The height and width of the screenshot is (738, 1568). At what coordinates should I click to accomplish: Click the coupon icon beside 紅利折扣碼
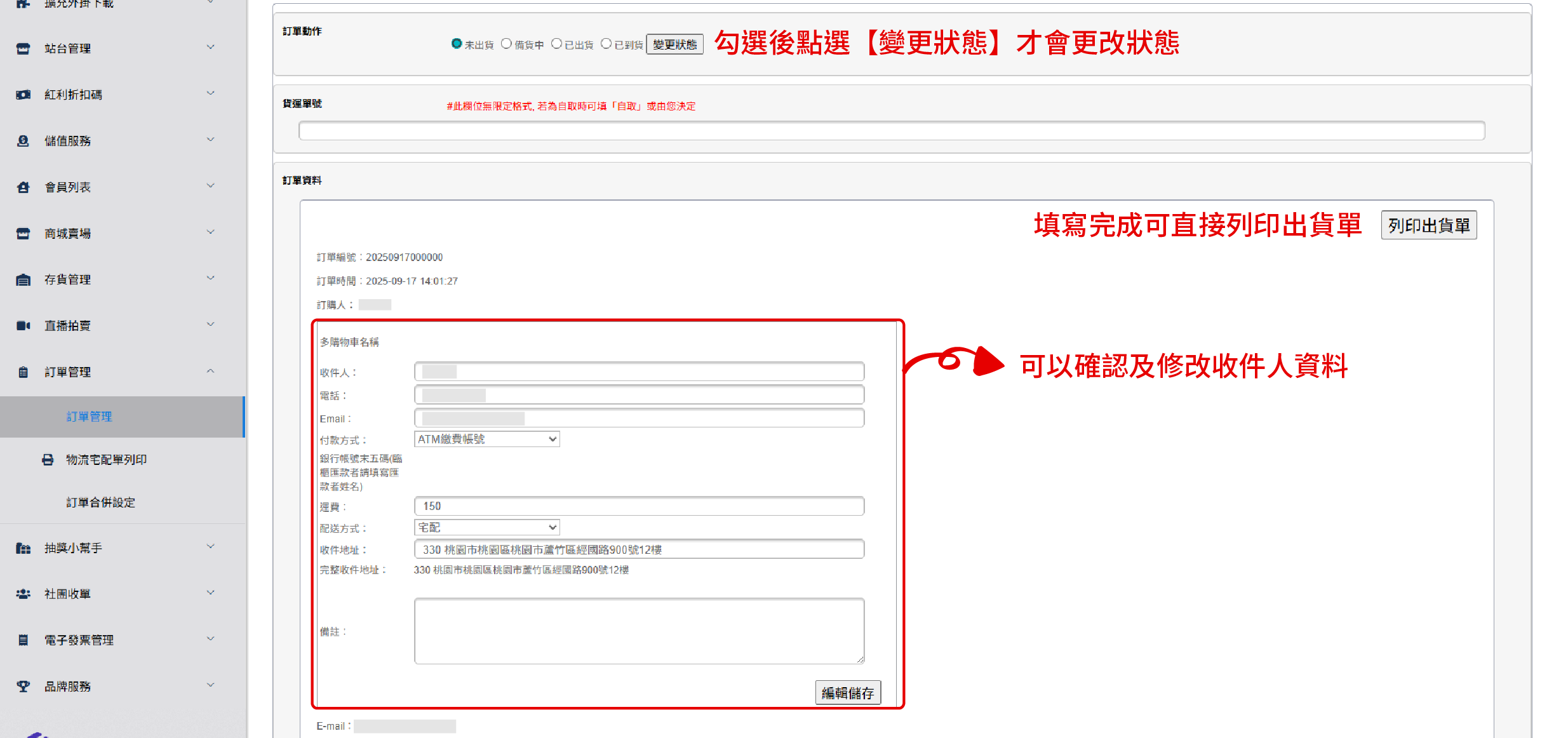(x=23, y=95)
